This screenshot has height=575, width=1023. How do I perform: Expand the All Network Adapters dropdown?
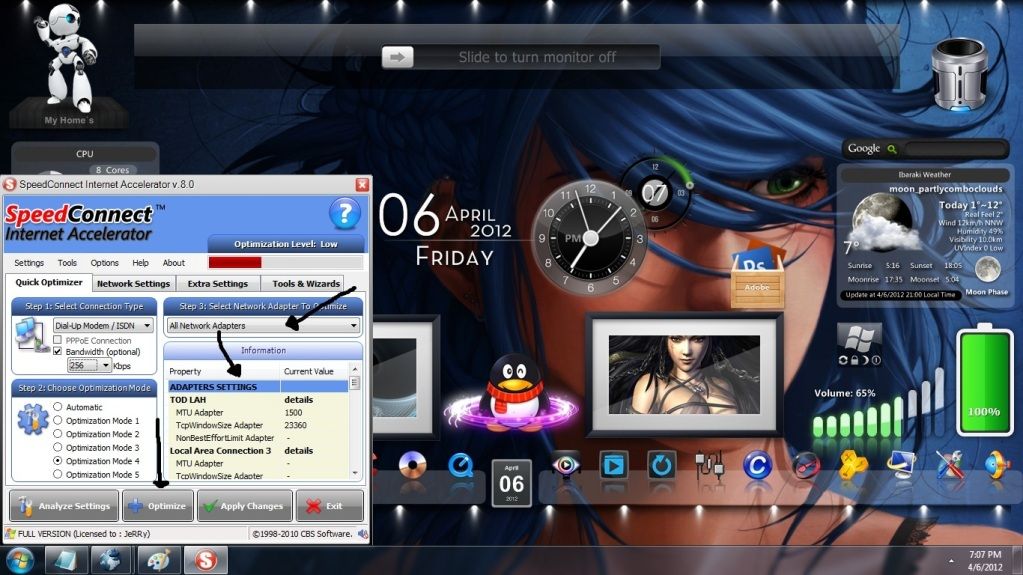[263, 325]
